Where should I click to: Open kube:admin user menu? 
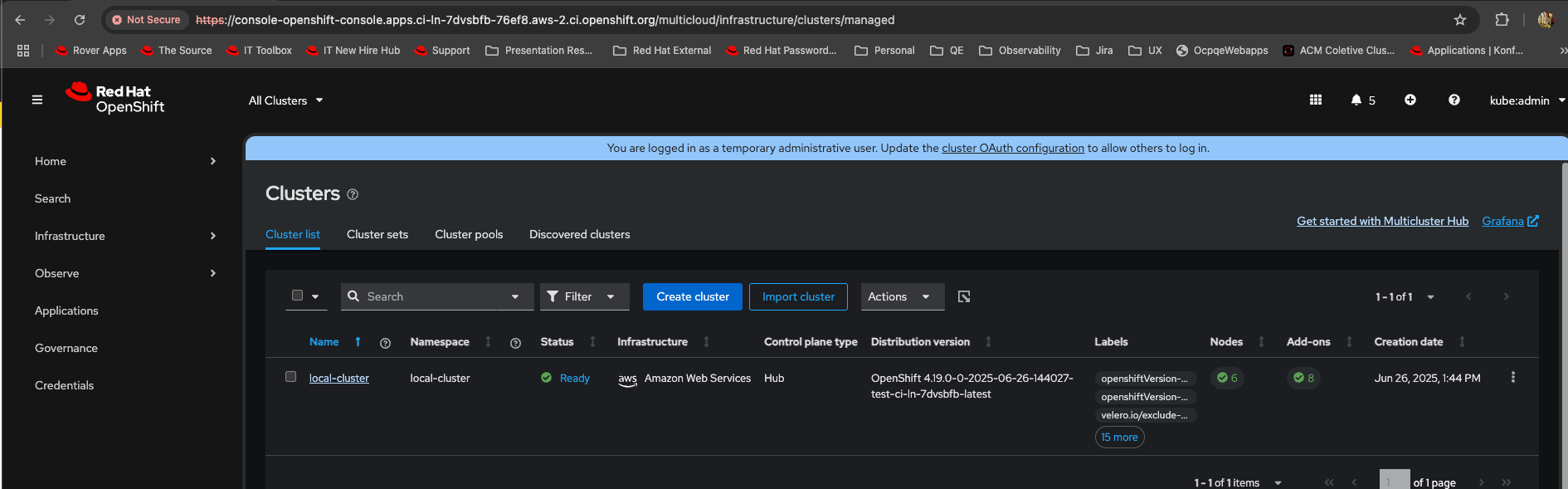click(x=1527, y=100)
